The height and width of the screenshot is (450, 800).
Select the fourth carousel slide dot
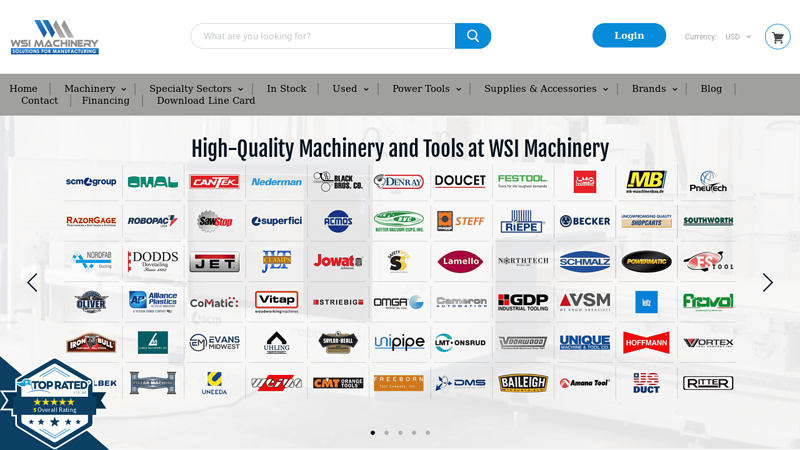[414, 433]
